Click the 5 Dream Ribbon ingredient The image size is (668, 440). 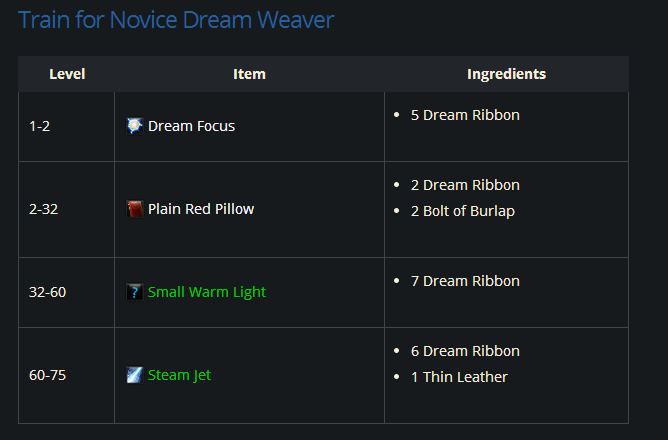pos(465,115)
